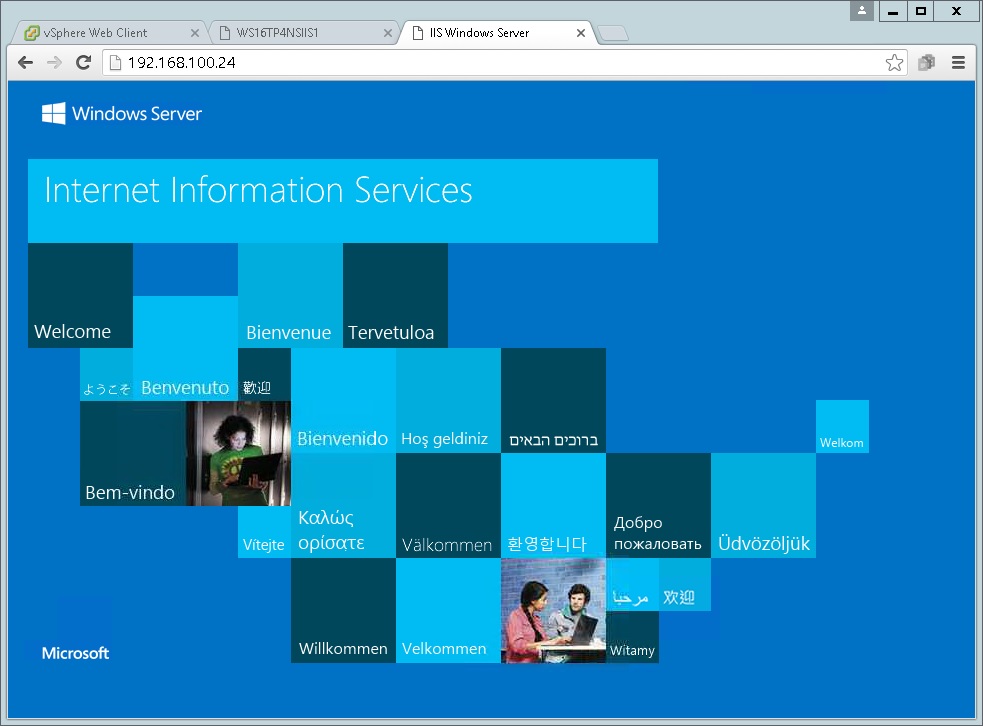This screenshot has width=983, height=726.
Task: Click the Microsoft logo text
Action: pos(75,653)
